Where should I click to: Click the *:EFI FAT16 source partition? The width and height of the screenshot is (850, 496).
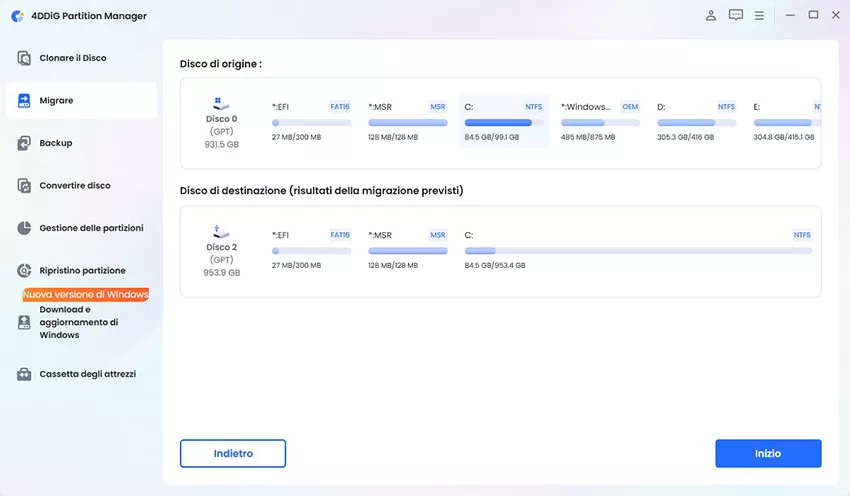(311, 121)
